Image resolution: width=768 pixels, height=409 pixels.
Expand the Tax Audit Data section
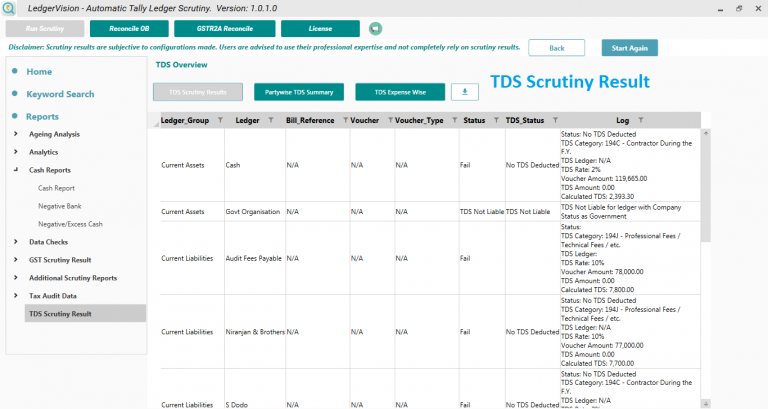(x=16, y=296)
